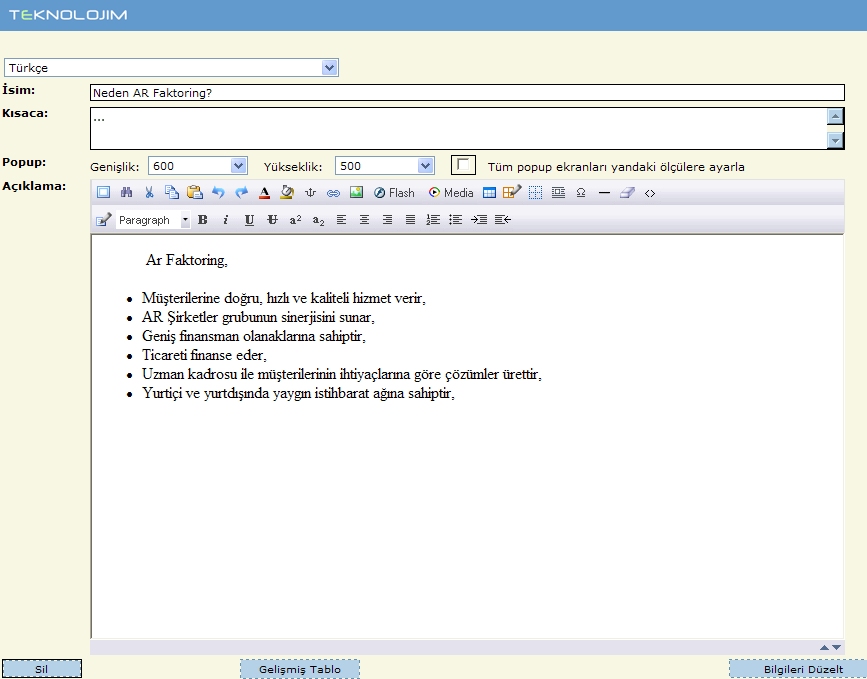Switch to HTML source view icon
Screen dimensions: 867x679
(x=650, y=193)
